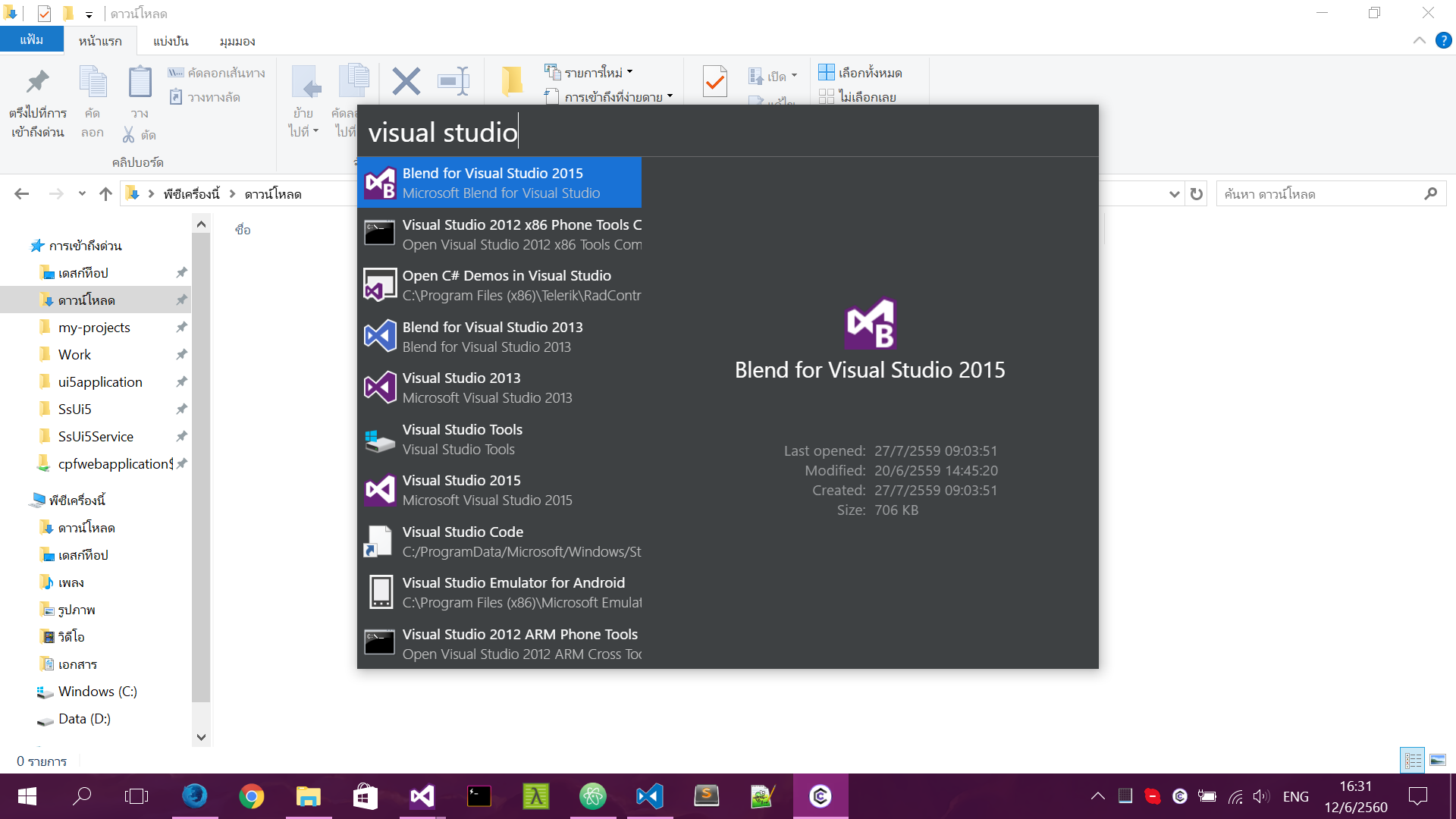Click the Delete X icon in ribbon

pos(406,80)
